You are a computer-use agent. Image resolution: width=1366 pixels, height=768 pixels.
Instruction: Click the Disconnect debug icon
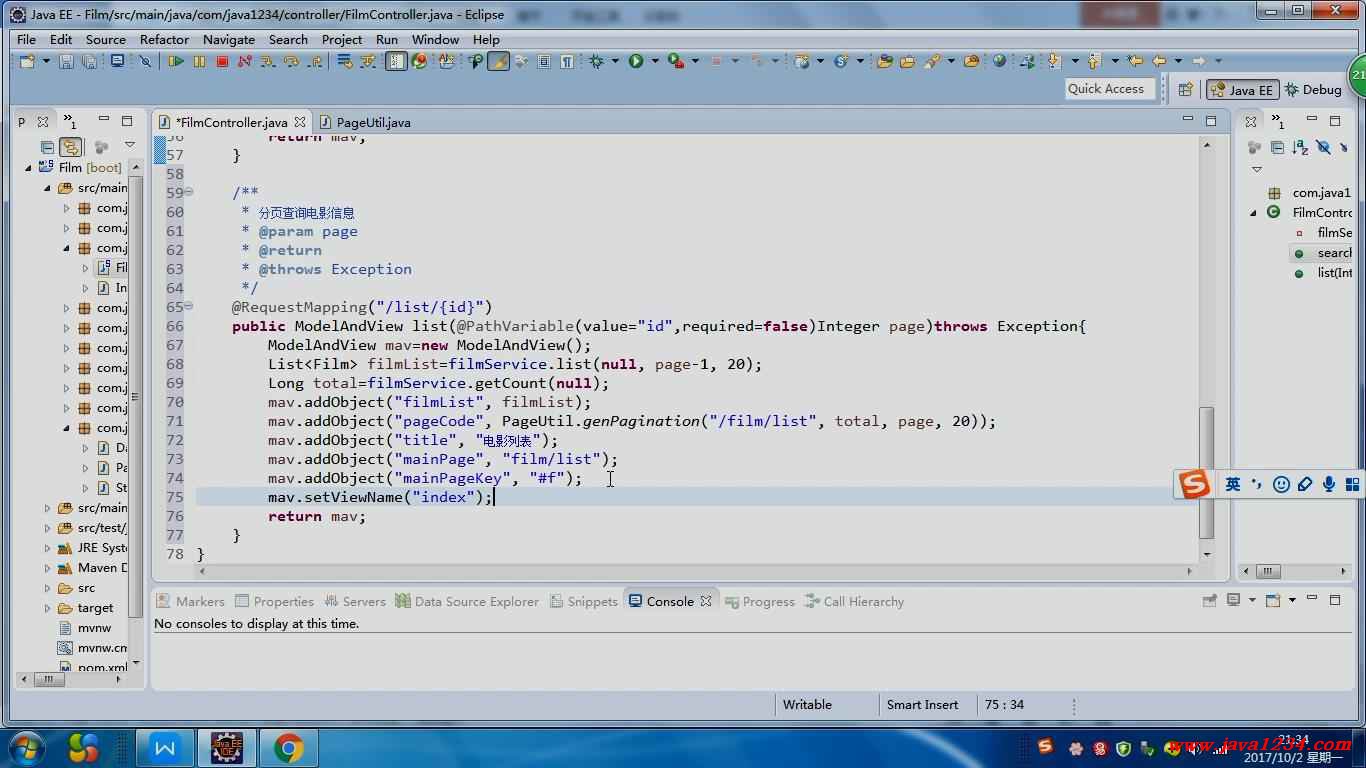245,62
